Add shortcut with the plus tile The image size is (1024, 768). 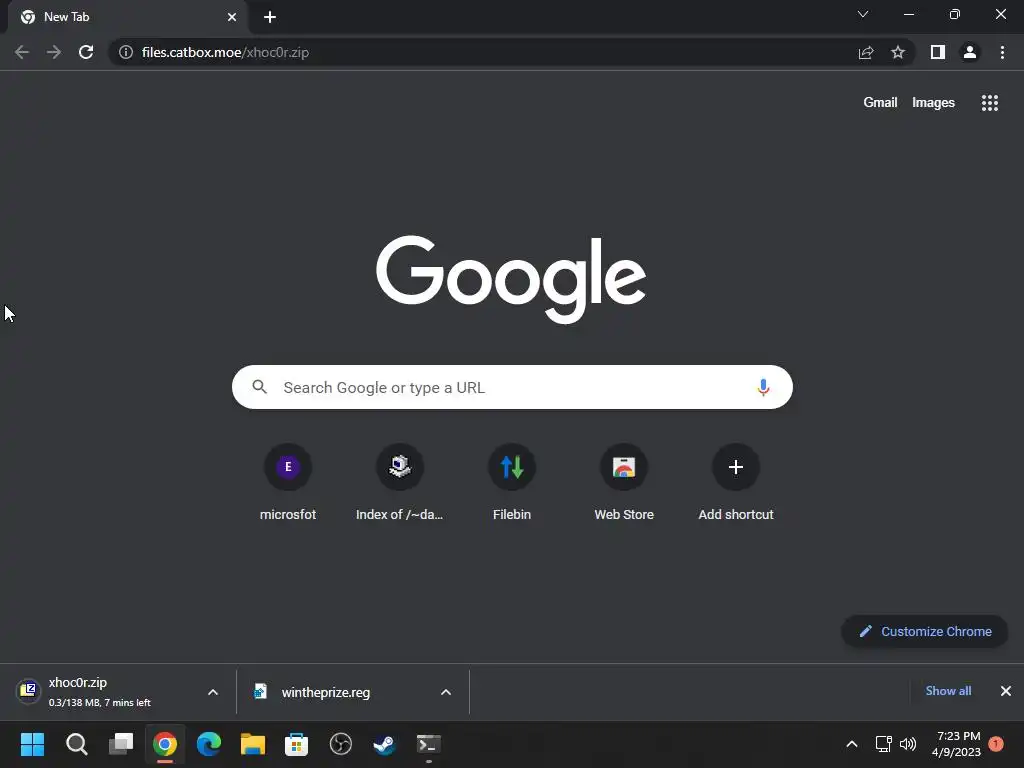pos(736,483)
